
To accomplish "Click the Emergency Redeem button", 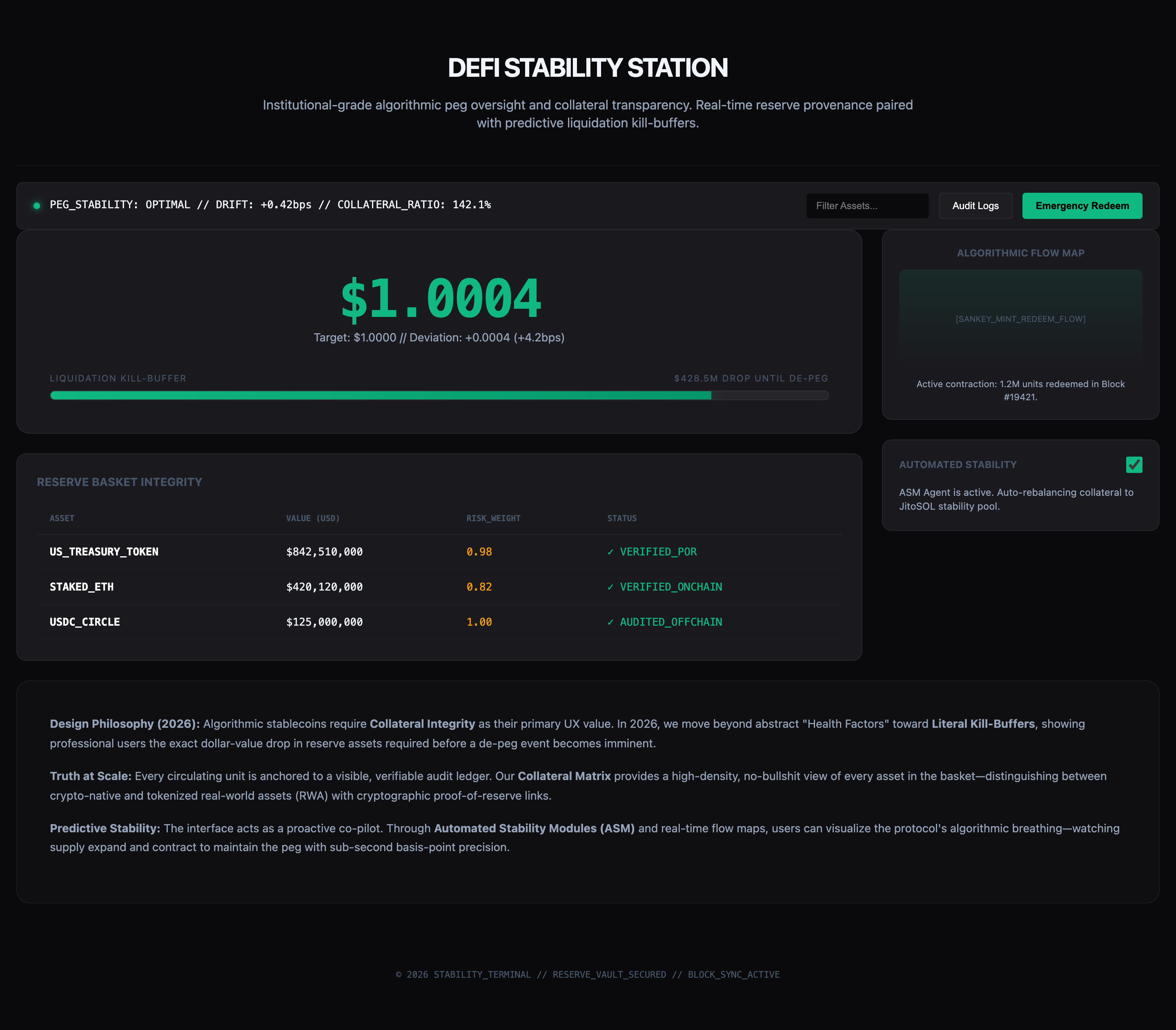I will (x=1082, y=206).
